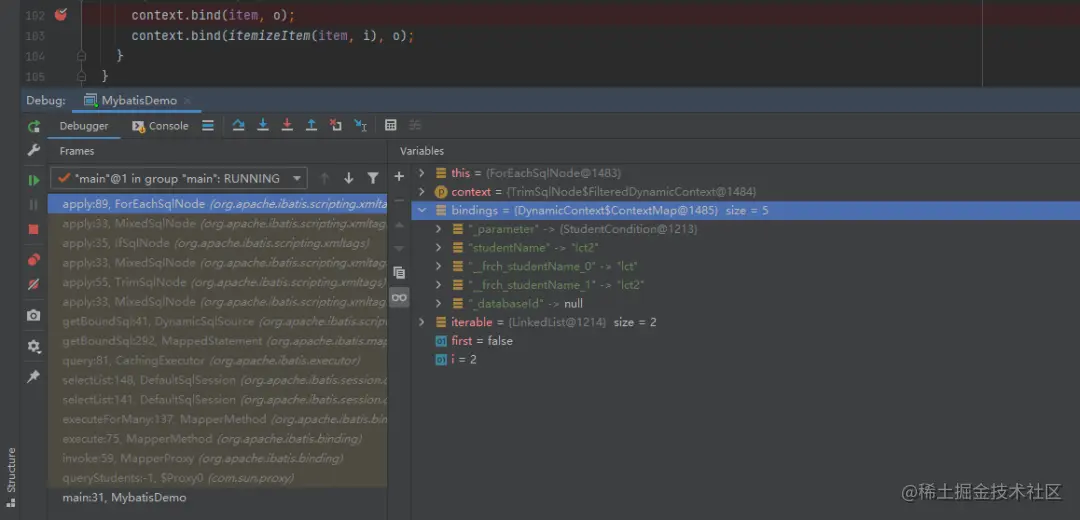1080x520 pixels.
Task: Collapse the 'bindings' variable node
Action: [422, 210]
